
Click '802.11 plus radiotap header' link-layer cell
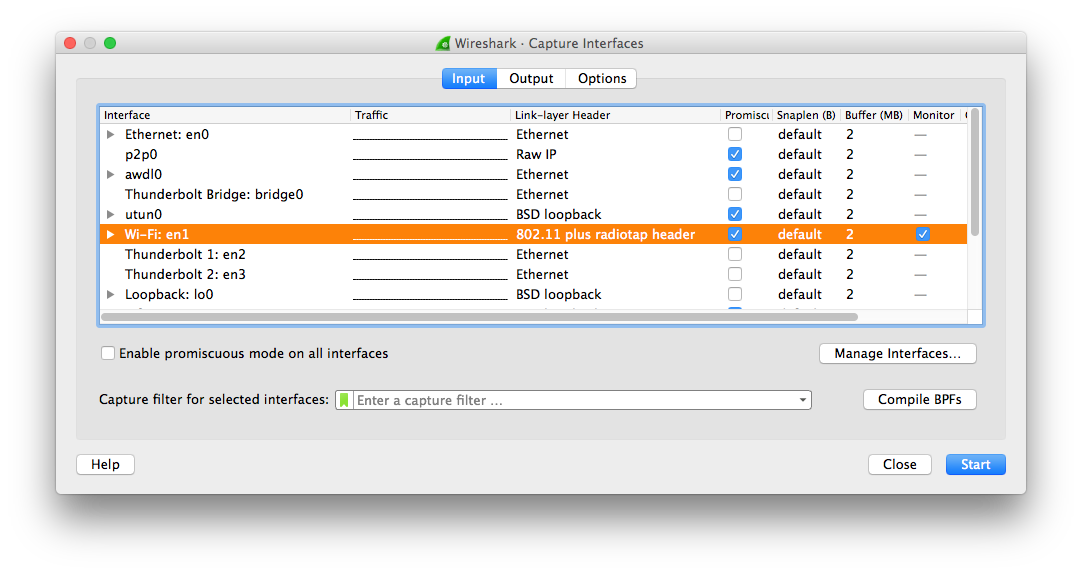[606, 235]
